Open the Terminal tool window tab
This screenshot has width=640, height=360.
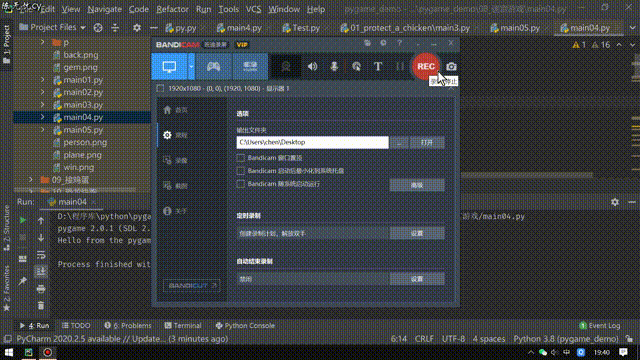[183, 326]
